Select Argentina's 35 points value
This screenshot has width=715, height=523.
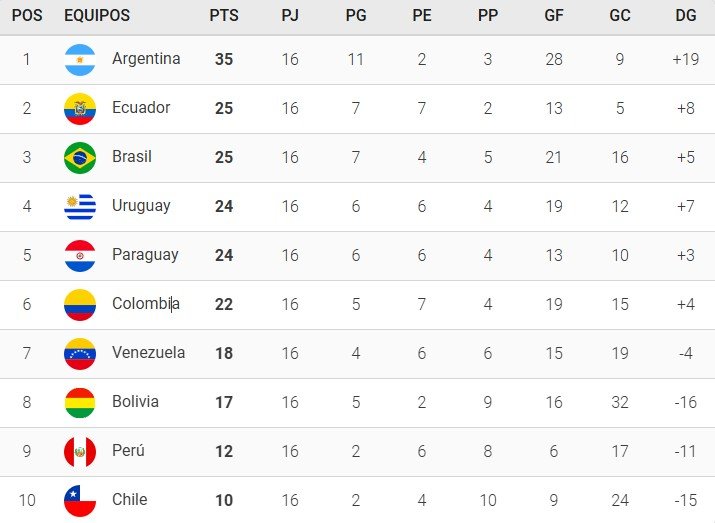pyautogui.click(x=224, y=59)
